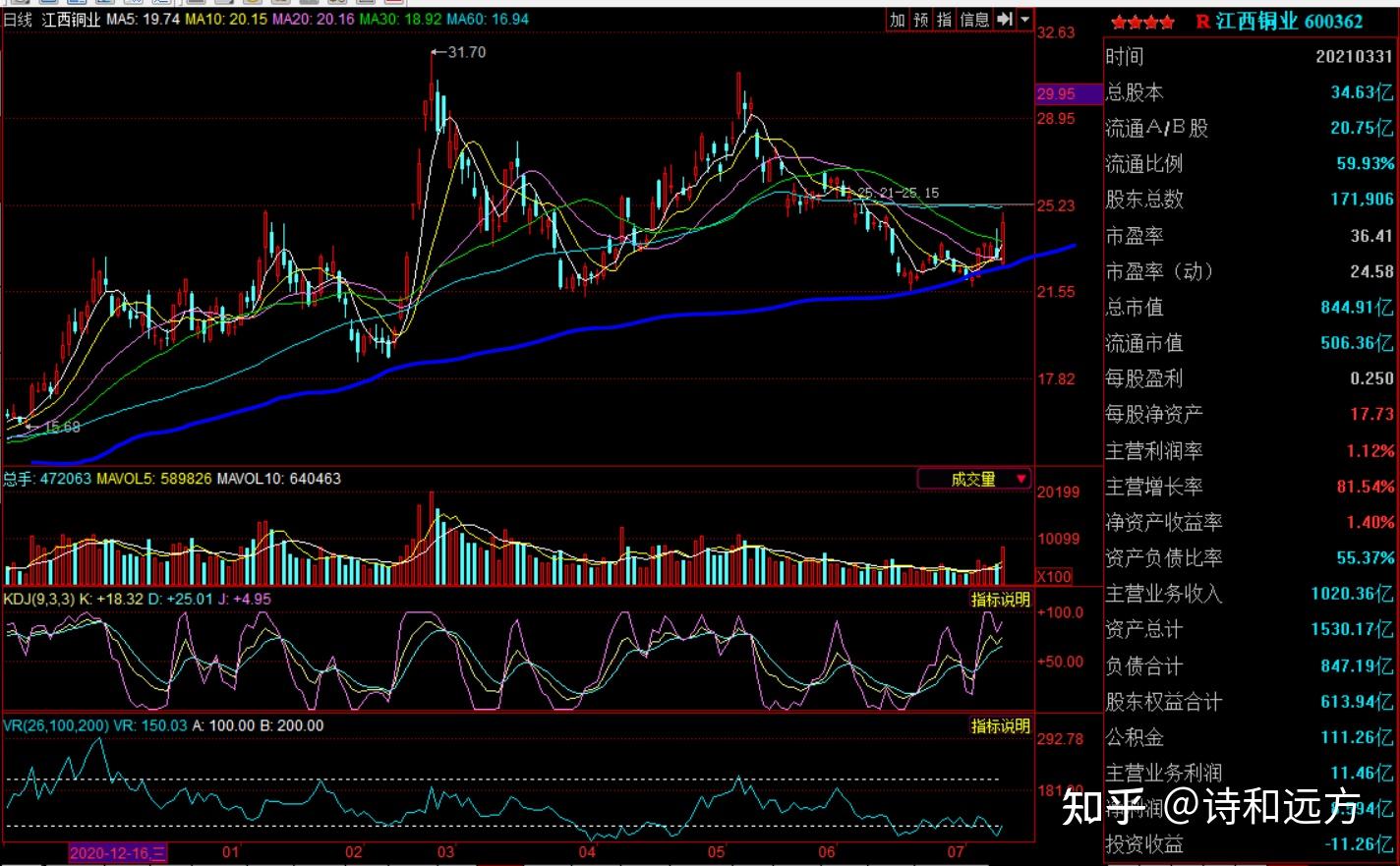Click the 市盈率(动) 24.58 row

coord(1250,271)
